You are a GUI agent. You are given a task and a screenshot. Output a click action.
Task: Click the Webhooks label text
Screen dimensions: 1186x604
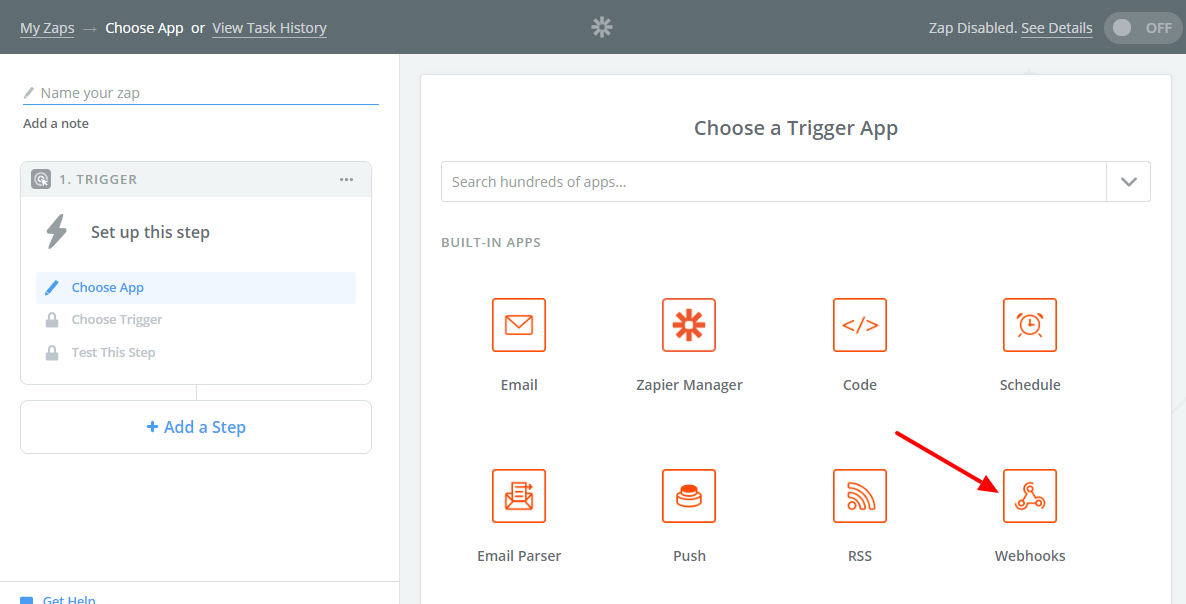coord(1030,556)
